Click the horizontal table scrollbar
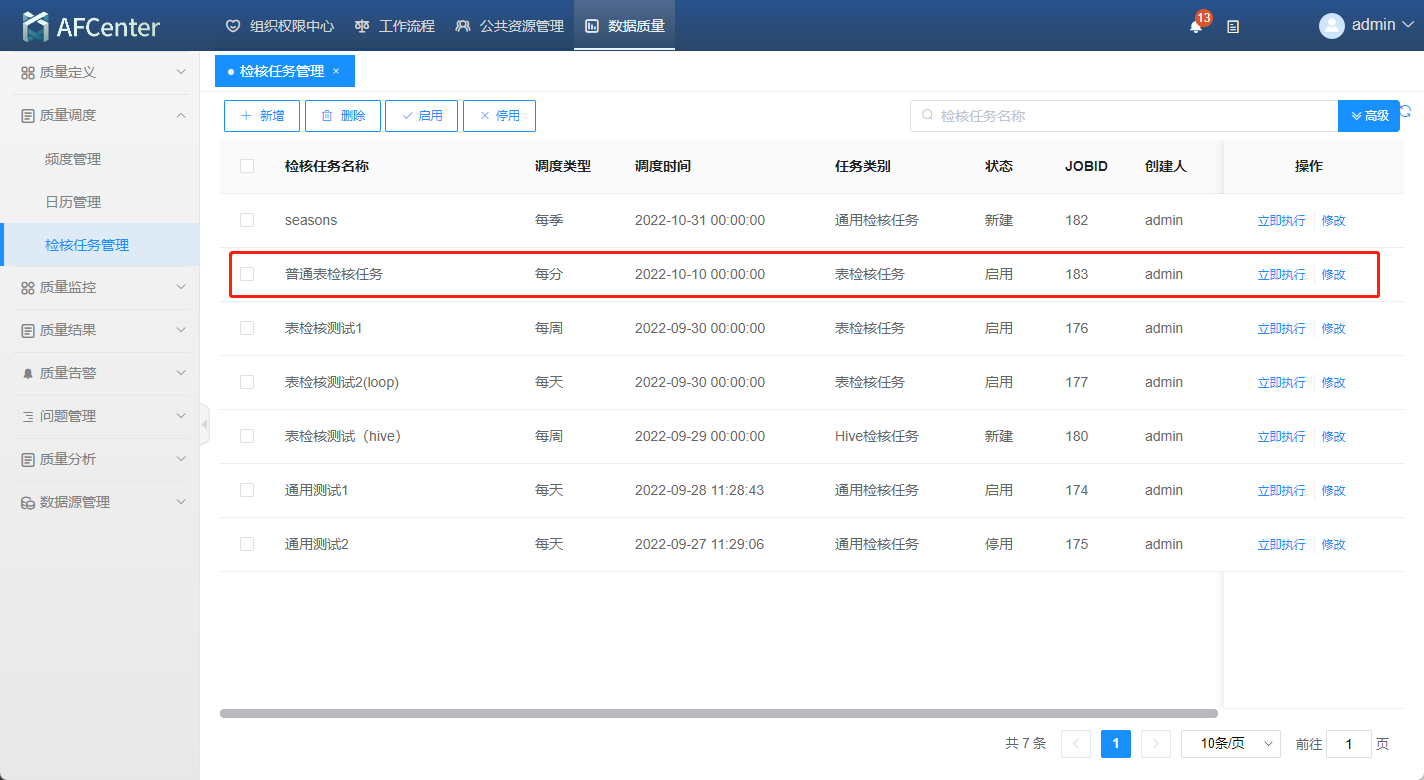Image resolution: width=1424 pixels, height=780 pixels. coord(718,713)
